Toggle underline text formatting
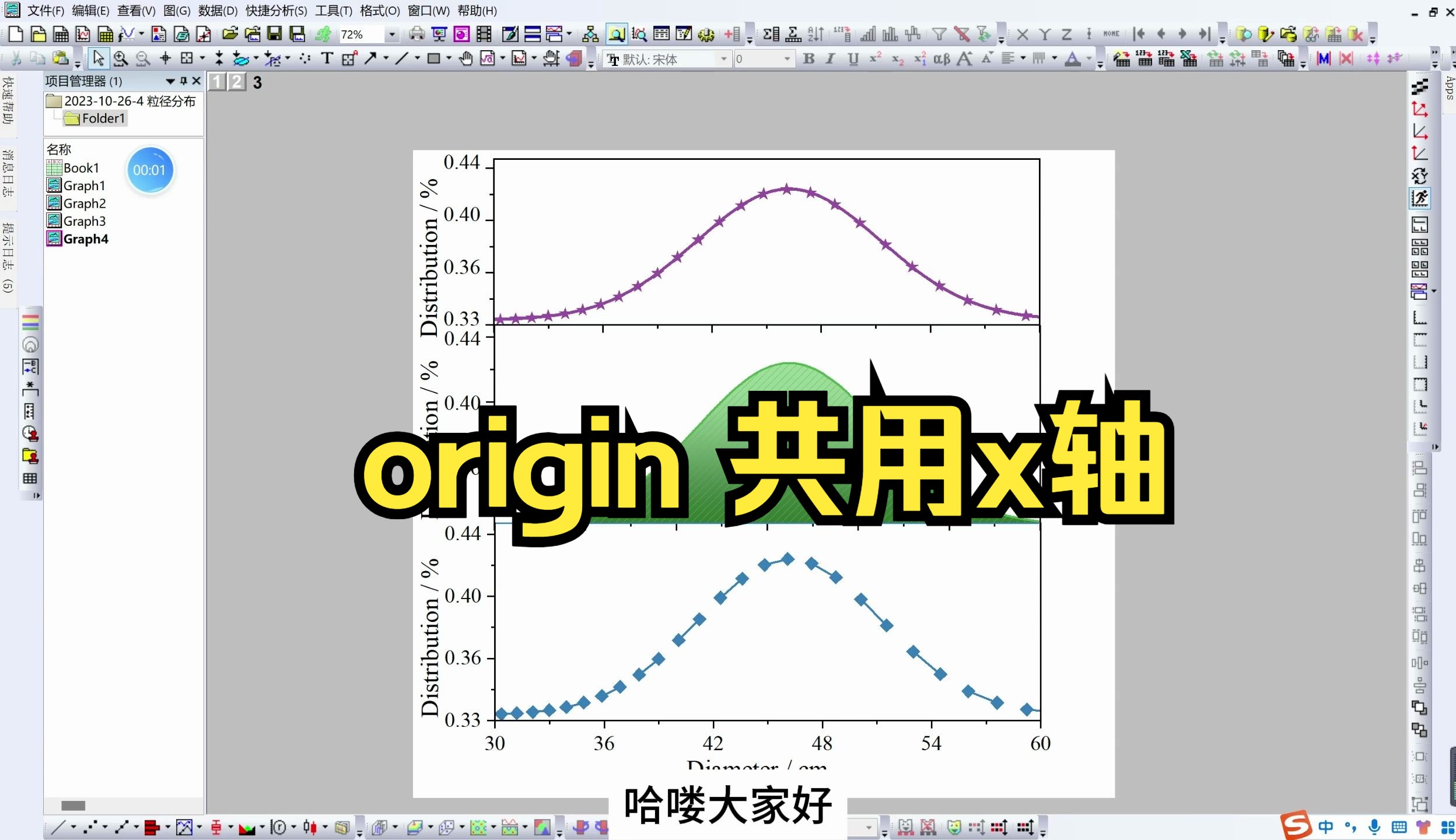The image size is (1456, 840). [853, 58]
